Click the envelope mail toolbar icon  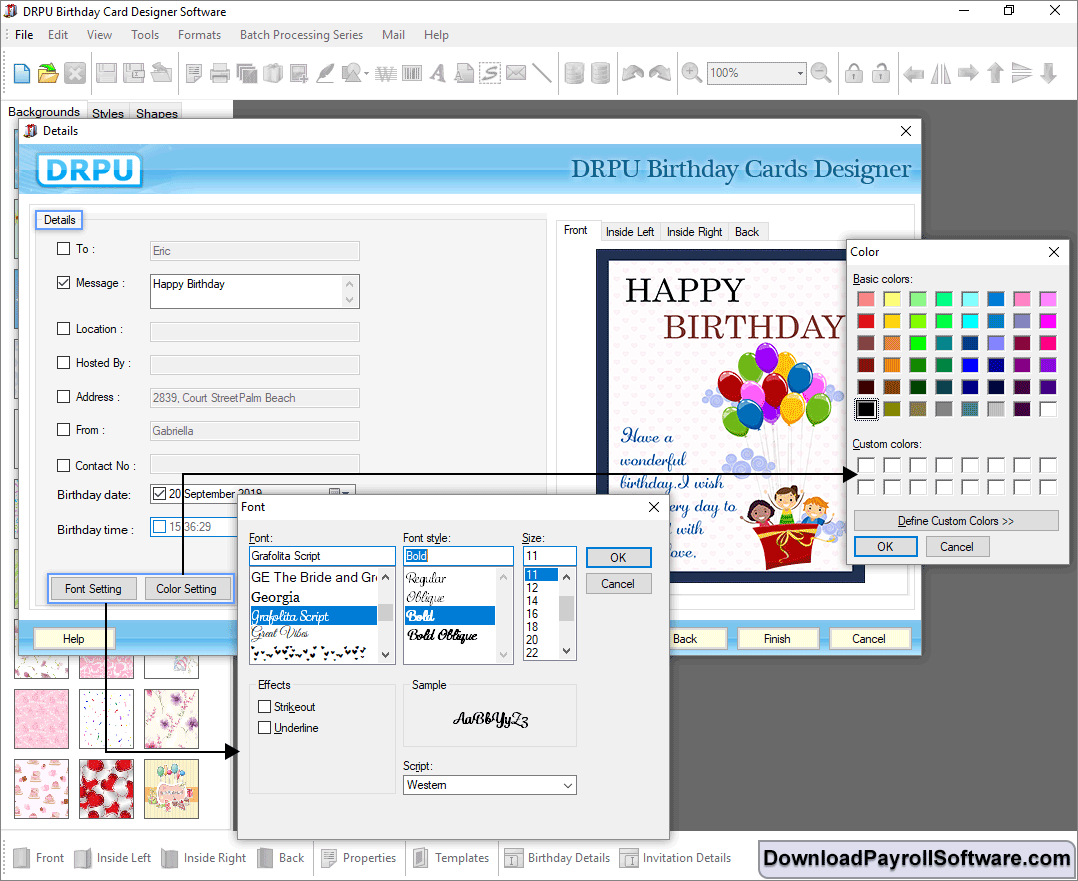[516, 73]
